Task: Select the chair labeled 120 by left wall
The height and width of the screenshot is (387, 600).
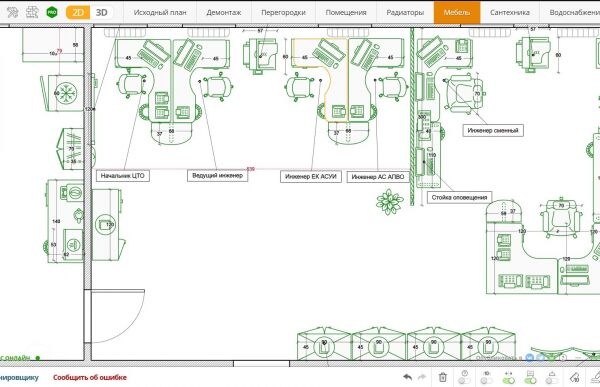Action: [x=107, y=225]
